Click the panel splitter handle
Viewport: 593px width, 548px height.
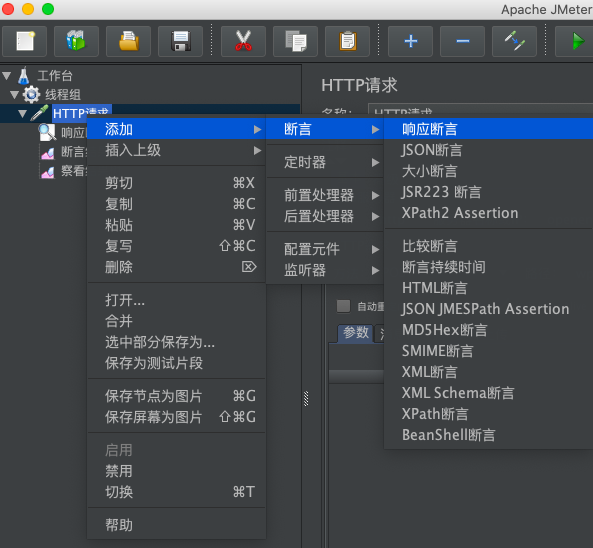[306, 398]
